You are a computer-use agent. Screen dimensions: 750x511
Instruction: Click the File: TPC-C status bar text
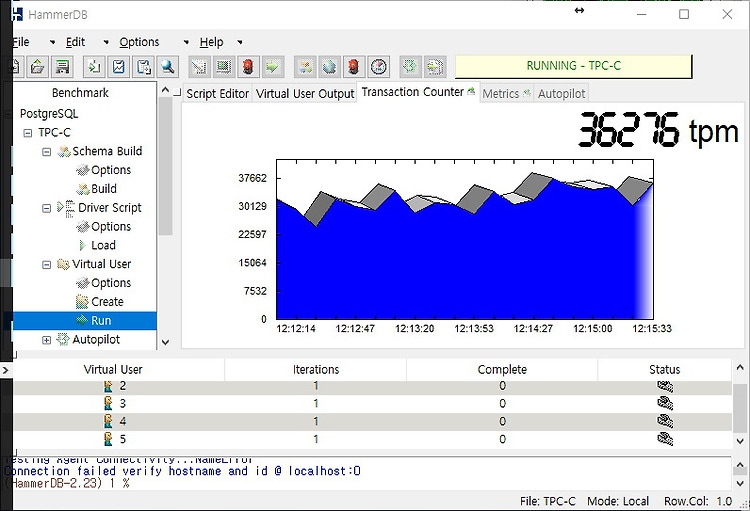(548, 501)
